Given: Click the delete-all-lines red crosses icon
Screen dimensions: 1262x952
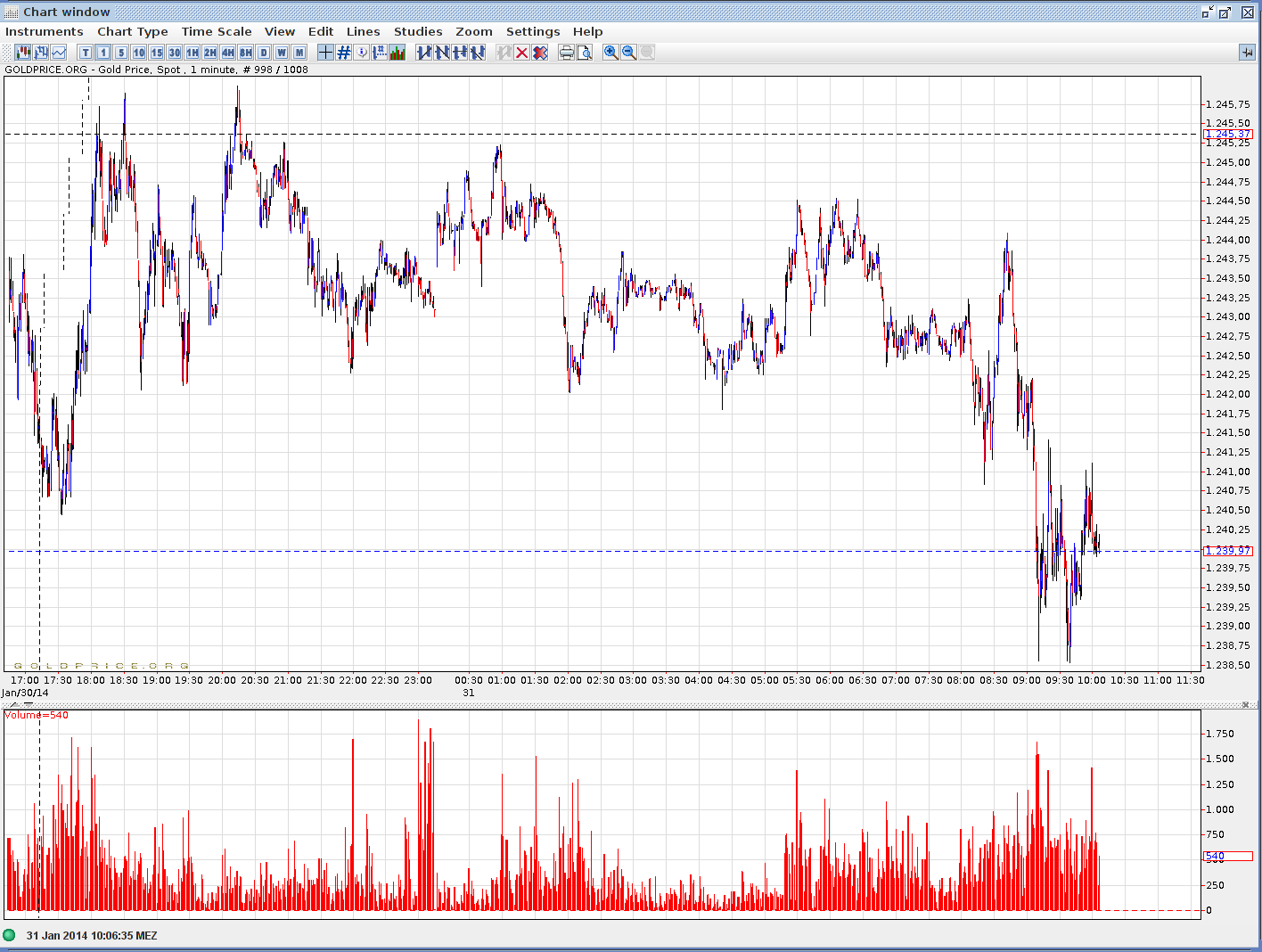Looking at the screenshot, I should (x=540, y=52).
